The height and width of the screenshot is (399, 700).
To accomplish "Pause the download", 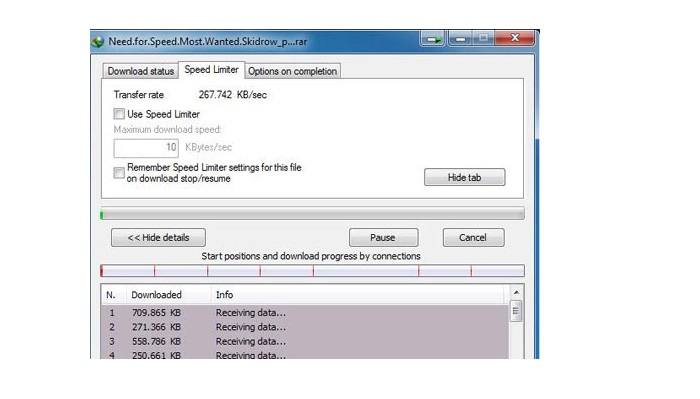I will pos(383,237).
